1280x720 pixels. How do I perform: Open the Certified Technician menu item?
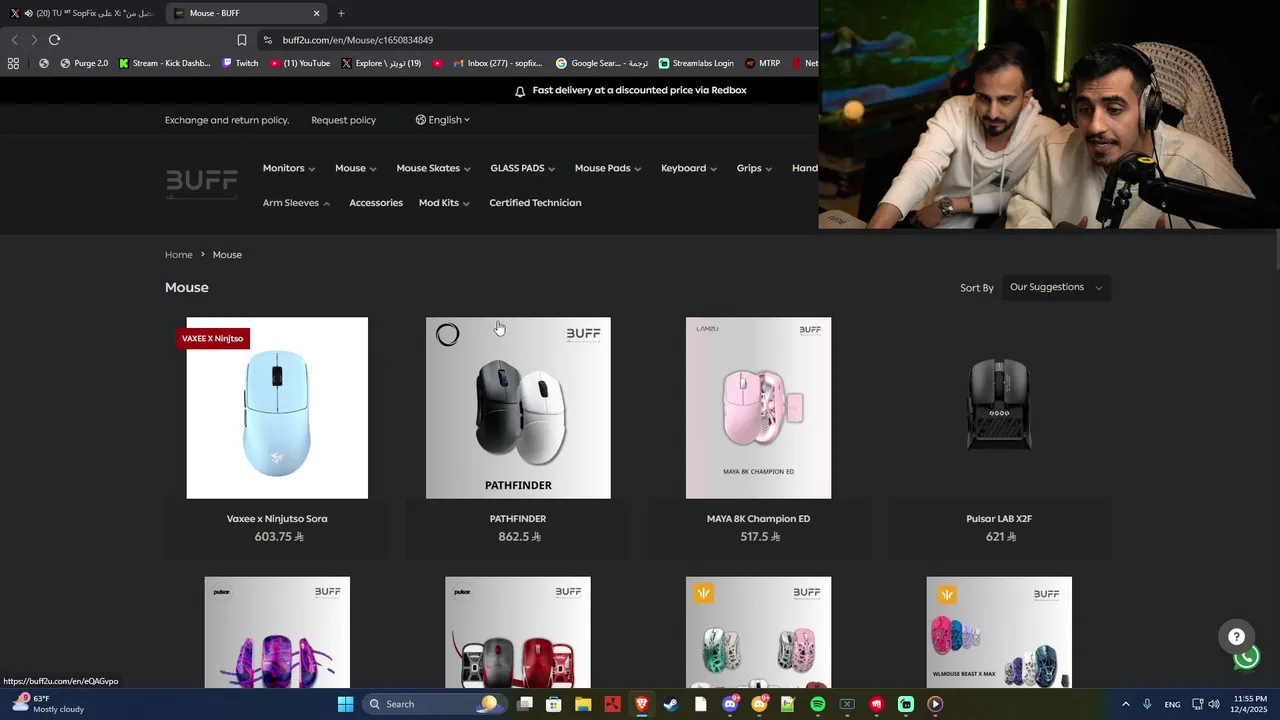click(x=535, y=203)
